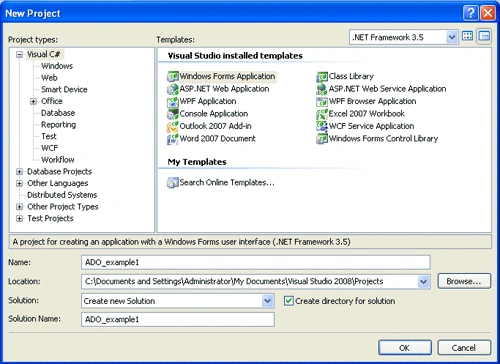Viewport: 500px width, 364px height.
Task: Pick the WCF Service Application icon
Action: [x=322, y=126]
